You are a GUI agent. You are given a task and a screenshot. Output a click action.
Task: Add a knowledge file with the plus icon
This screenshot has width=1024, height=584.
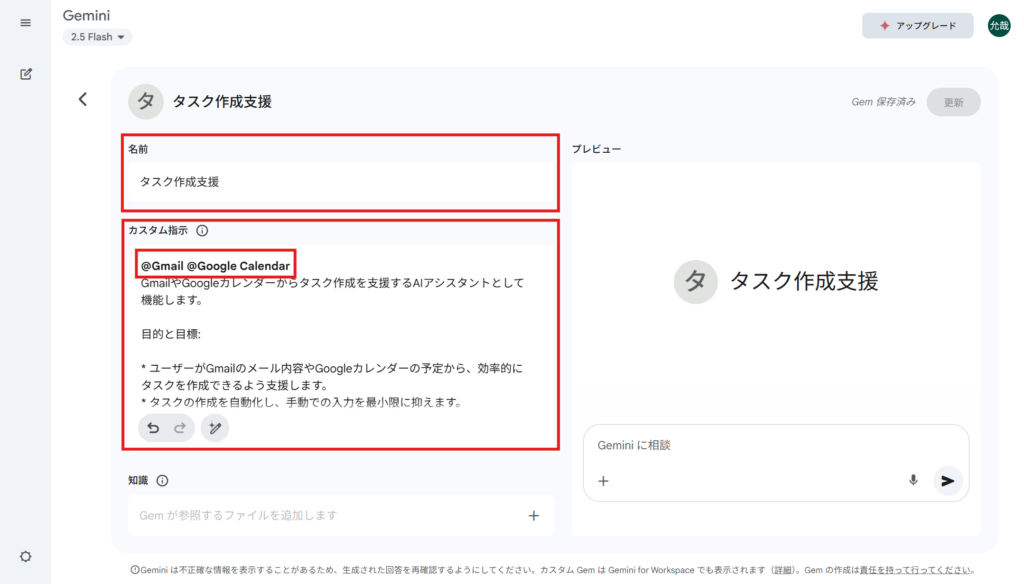click(534, 516)
